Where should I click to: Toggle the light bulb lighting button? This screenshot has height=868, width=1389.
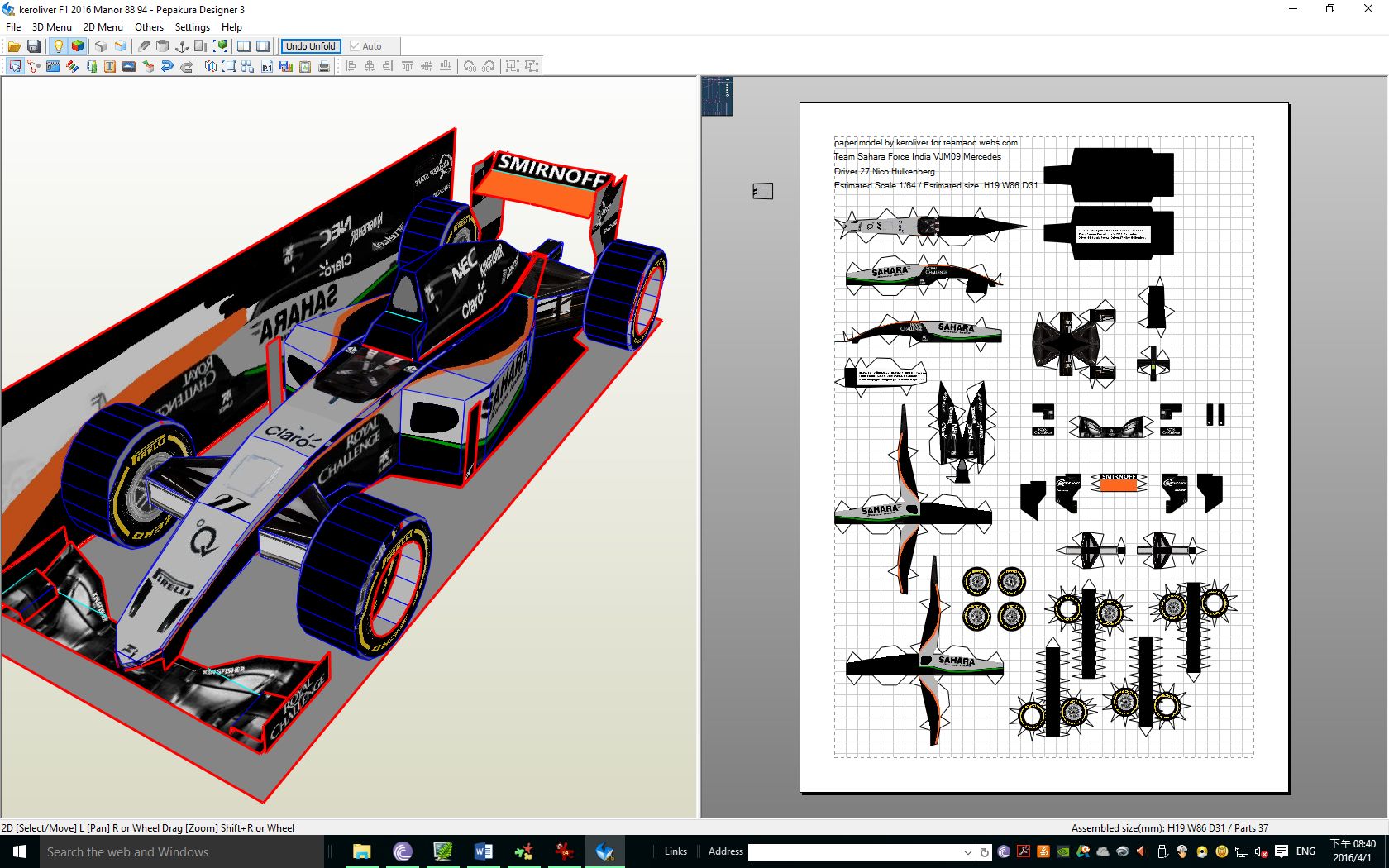tap(58, 46)
